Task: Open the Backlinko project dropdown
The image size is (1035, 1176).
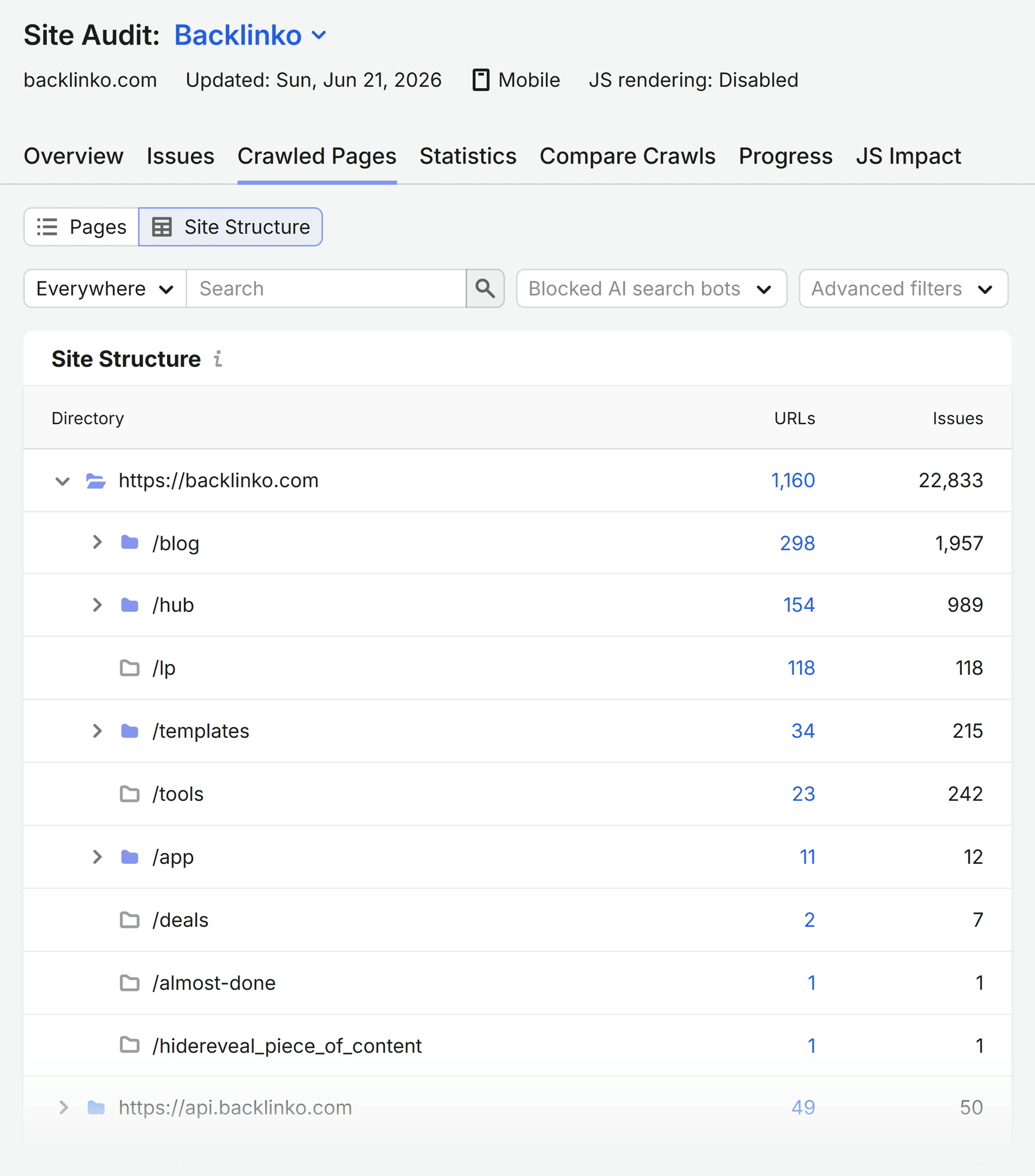Action: [251, 36]
